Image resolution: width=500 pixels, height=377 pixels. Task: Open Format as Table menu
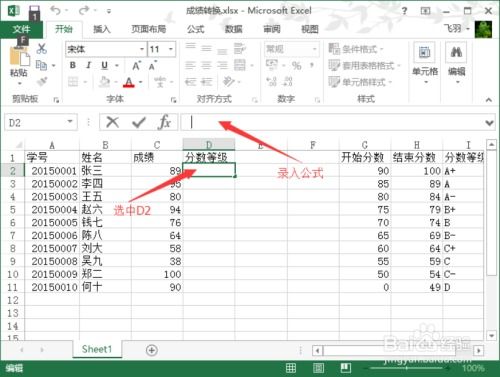point(364,65)
